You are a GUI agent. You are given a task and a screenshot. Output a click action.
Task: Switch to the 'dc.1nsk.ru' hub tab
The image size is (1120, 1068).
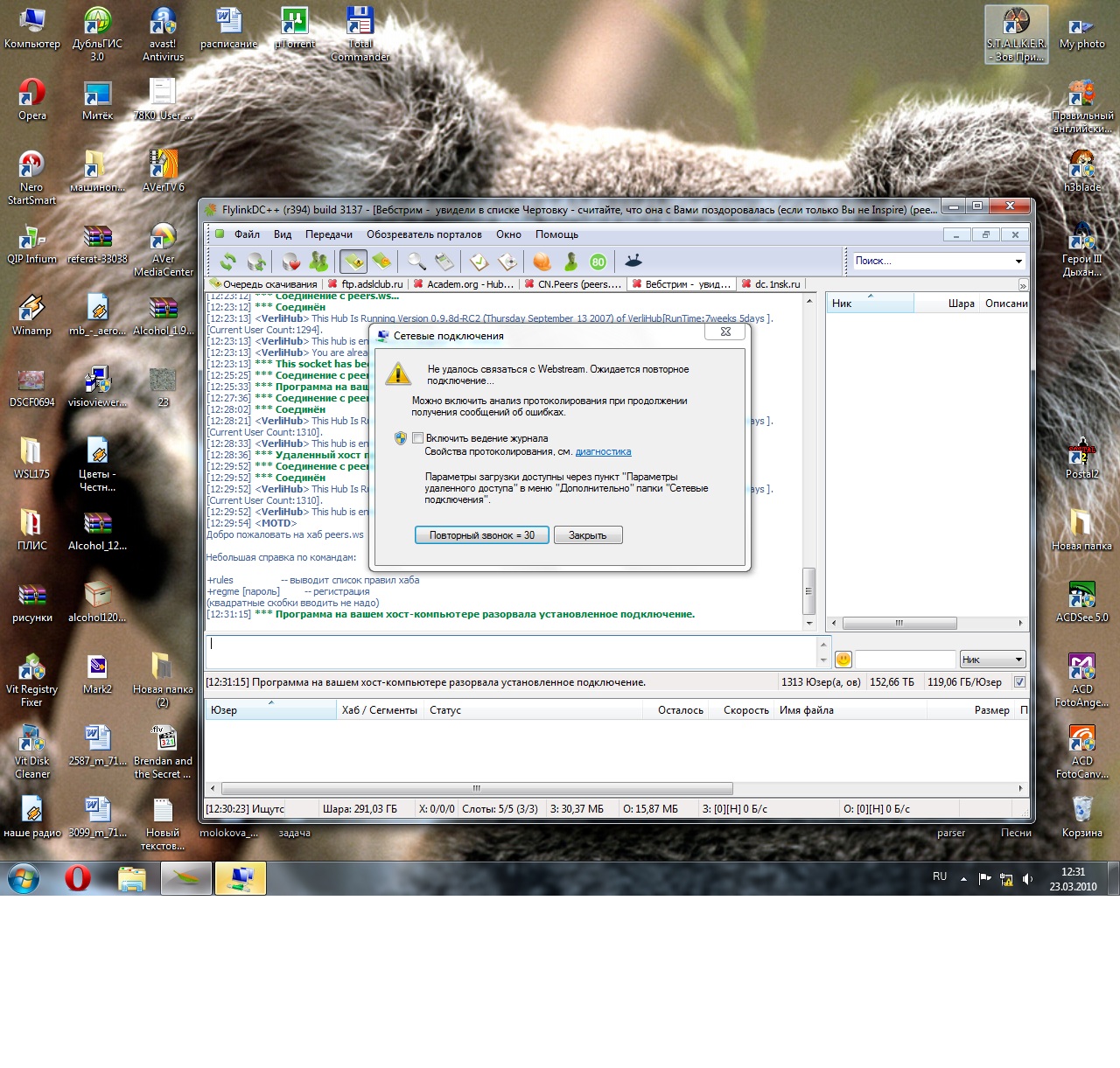pos(777,284)
